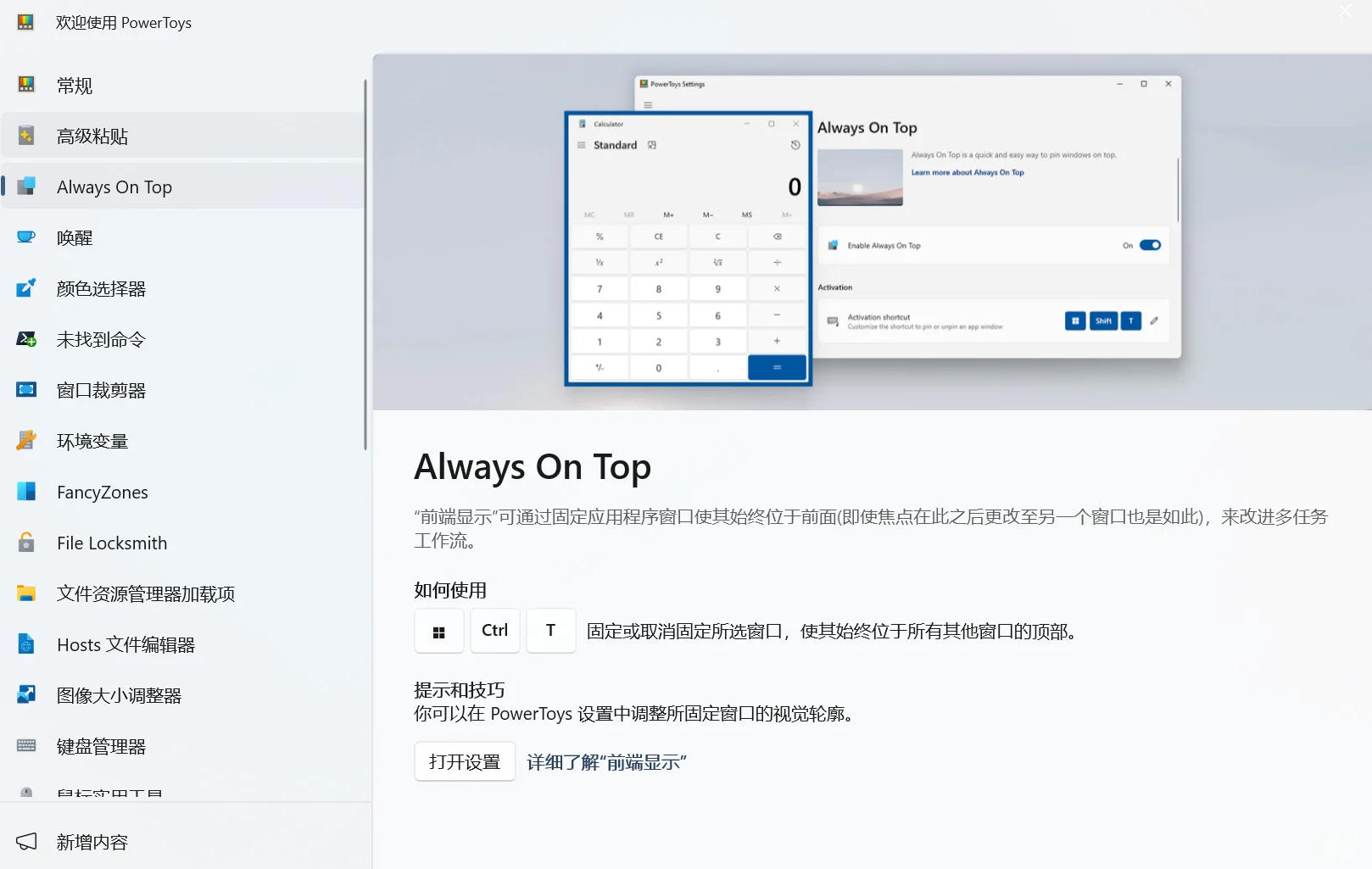Go to the Always On Top page
Image resolution: width=1372 pixels, height=869 pixels.
point(183,187)
